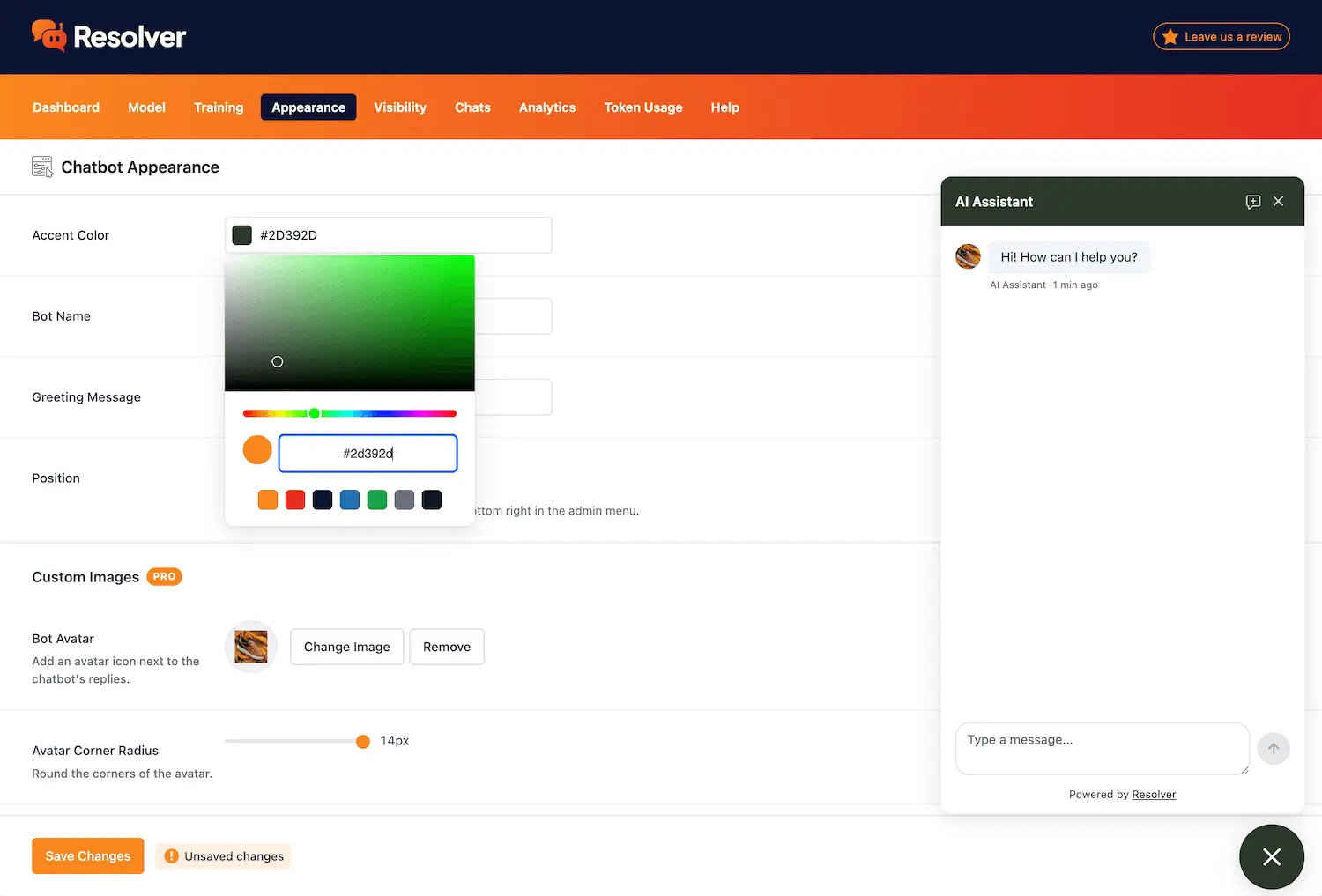Open the Help tab
The image size is (1322, 896).
pyautogui.click(x=725, y=107)
